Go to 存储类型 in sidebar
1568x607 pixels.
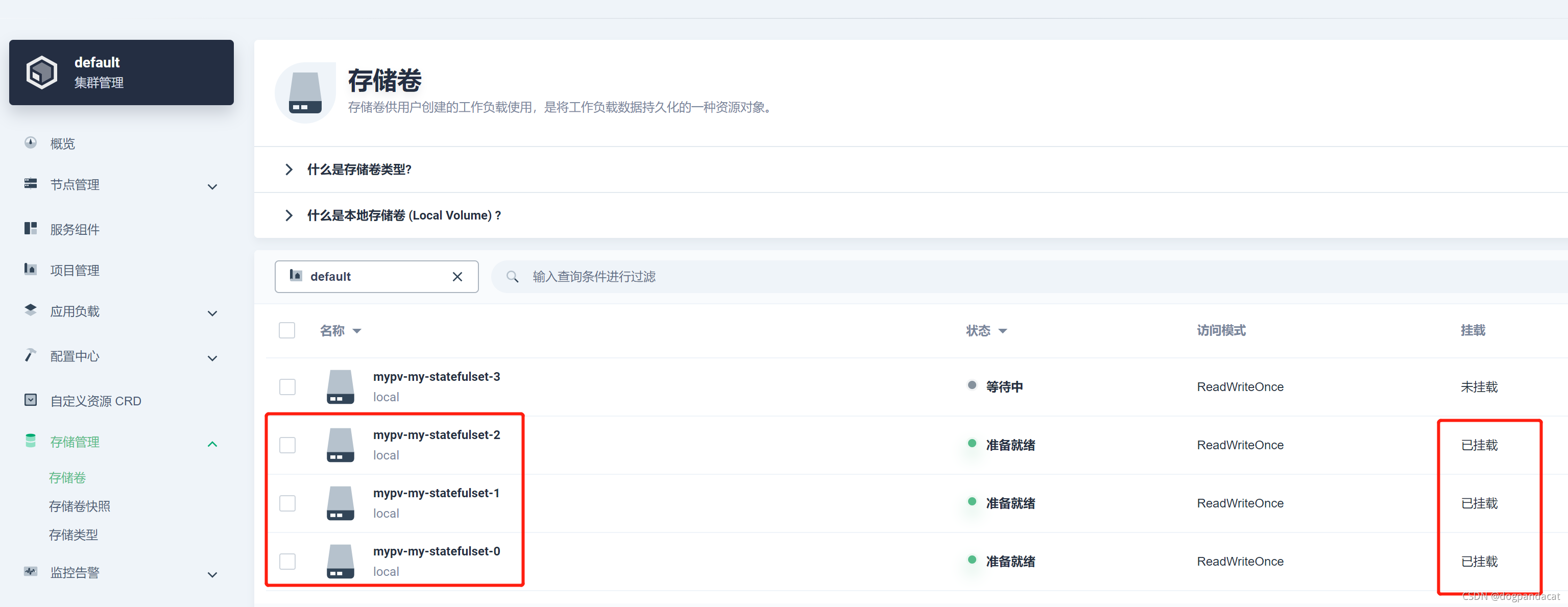coord(73,535)
